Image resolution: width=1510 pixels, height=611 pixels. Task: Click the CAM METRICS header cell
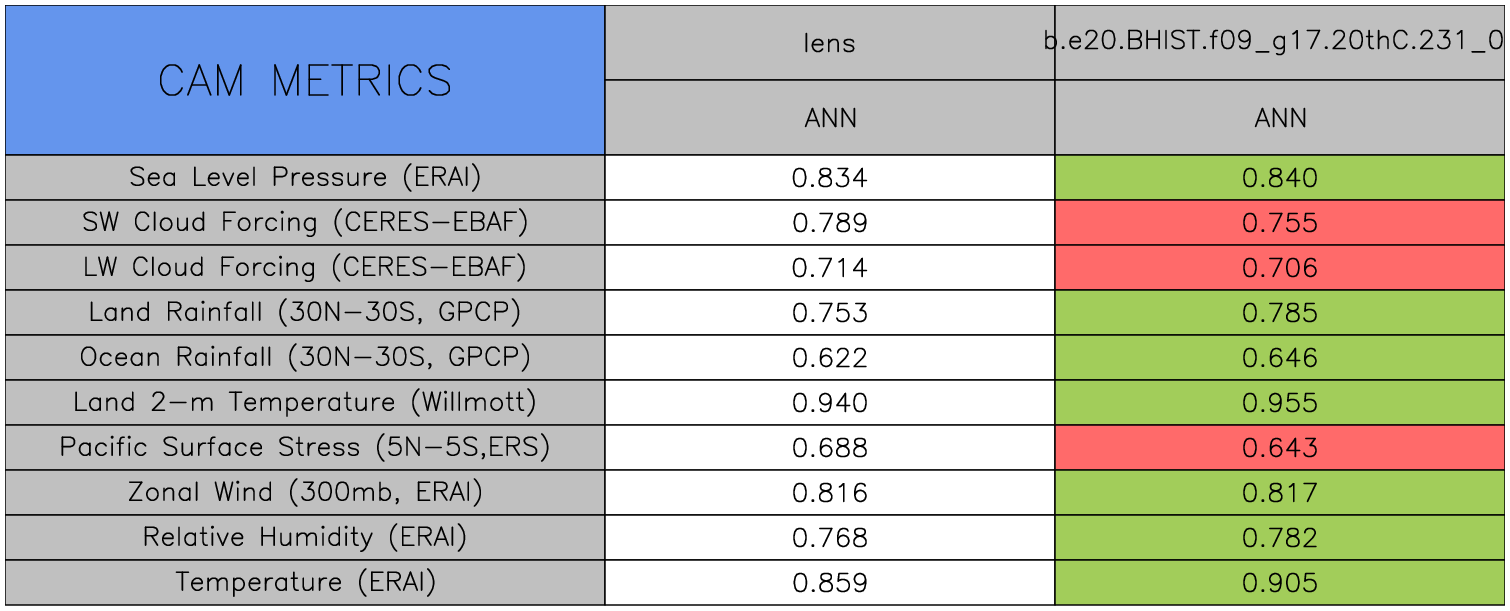305,80
